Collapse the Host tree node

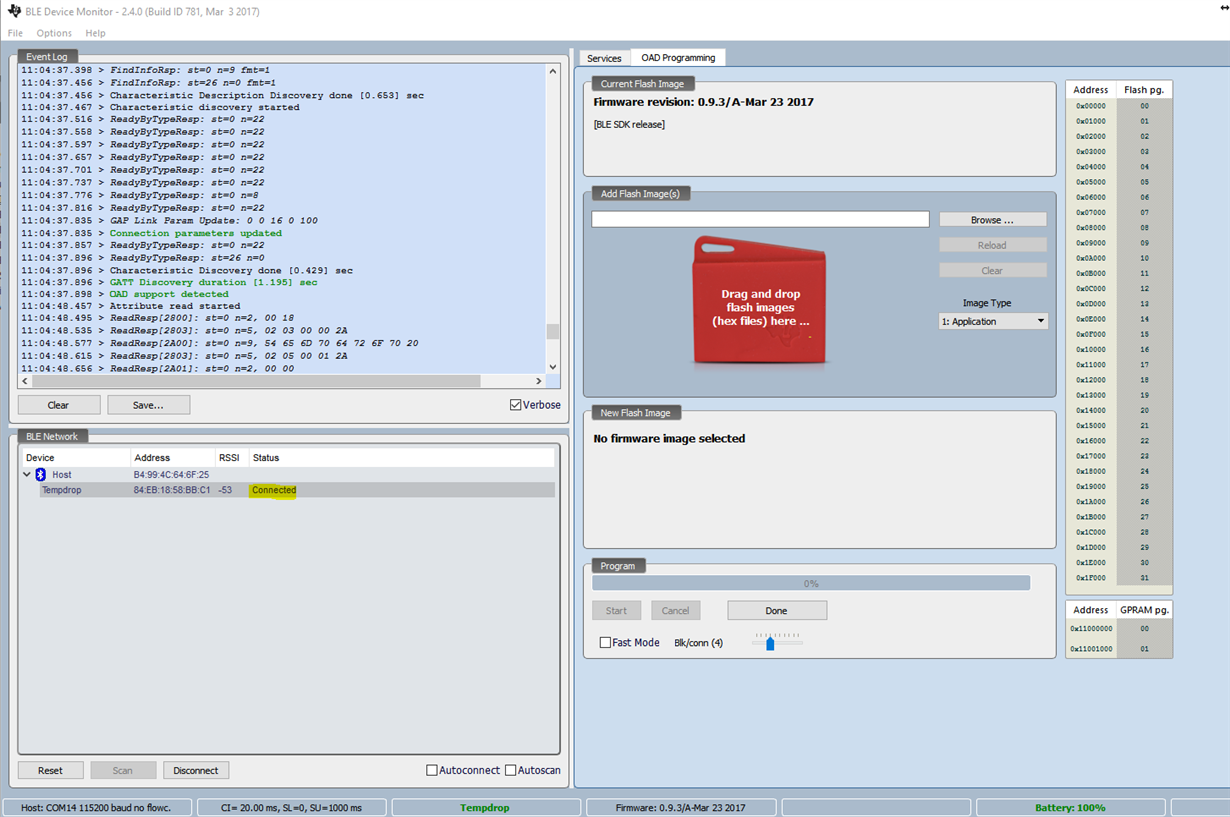pyautogui.click(x=27, y=474)
